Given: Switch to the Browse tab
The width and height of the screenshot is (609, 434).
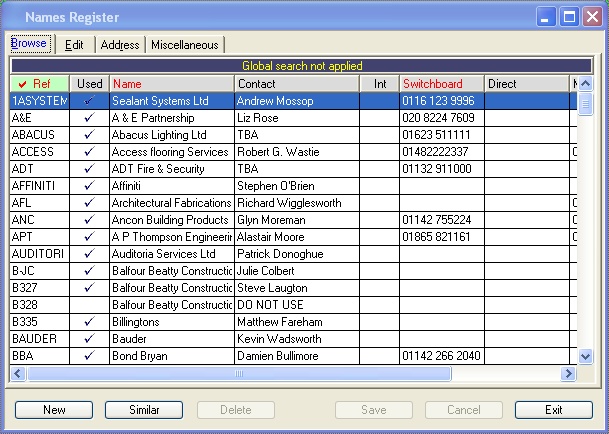Looking at the screenshot, I should pyautogui.click(x=29, y=44).
